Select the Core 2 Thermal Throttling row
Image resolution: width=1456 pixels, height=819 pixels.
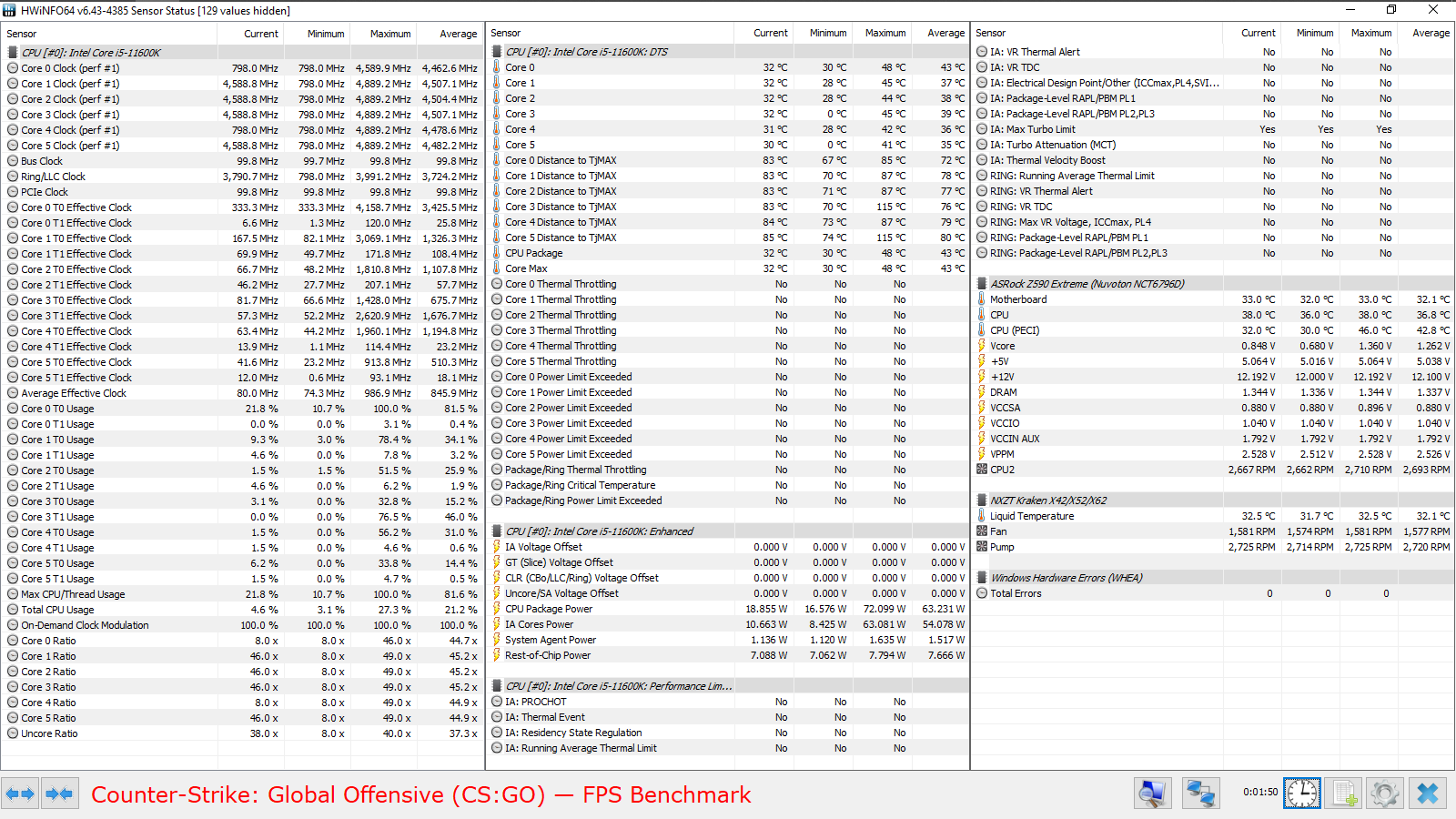pos(727,315)
